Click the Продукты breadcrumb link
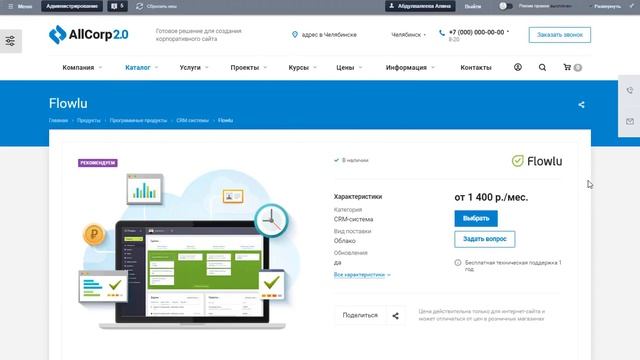The image size is (640, 360). [x=89, y=120]
